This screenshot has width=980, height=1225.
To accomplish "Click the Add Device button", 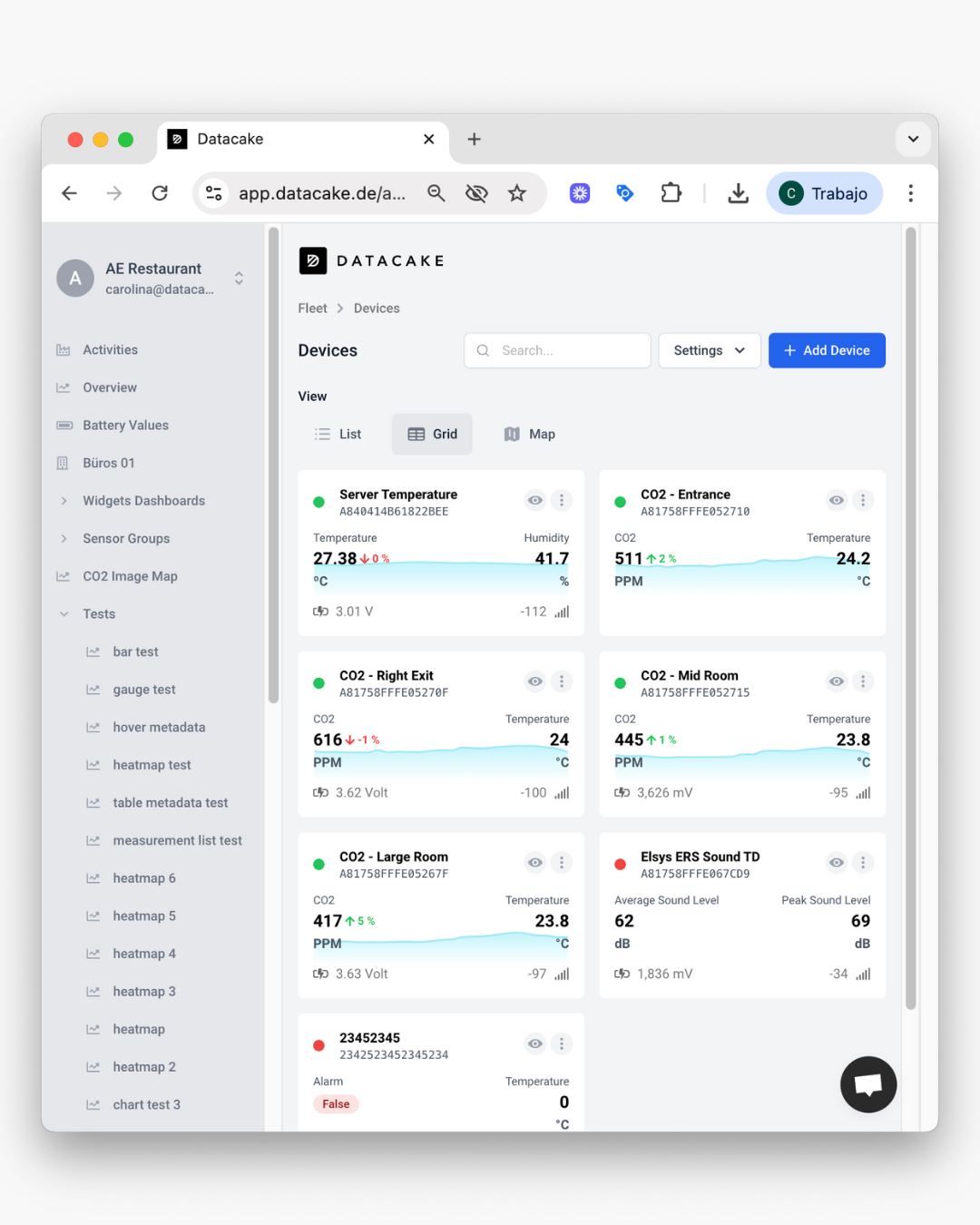I will pos(827,350).
